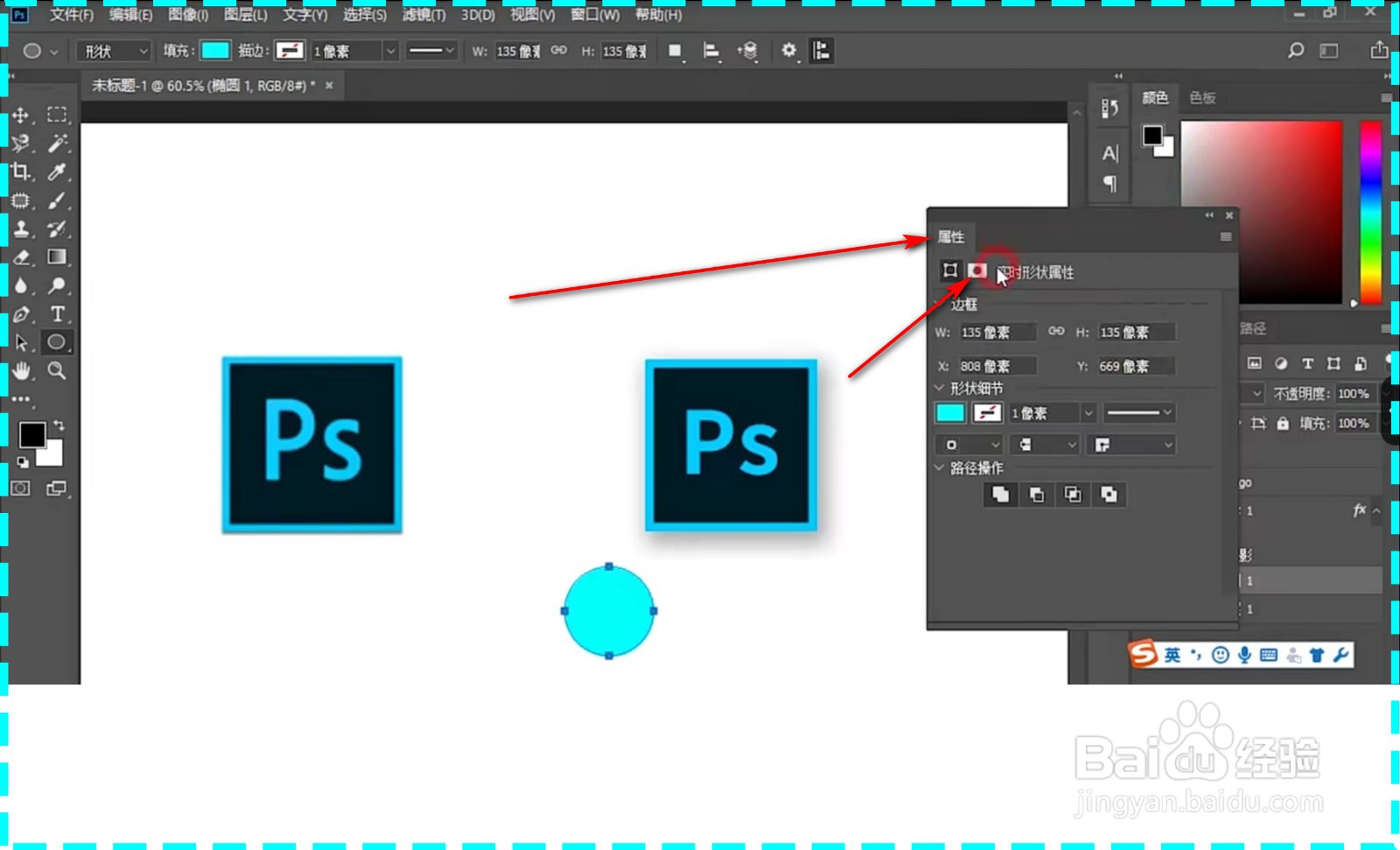Select the Lasso tool
The image size is (1400, 850).
(x=21, y=143)
